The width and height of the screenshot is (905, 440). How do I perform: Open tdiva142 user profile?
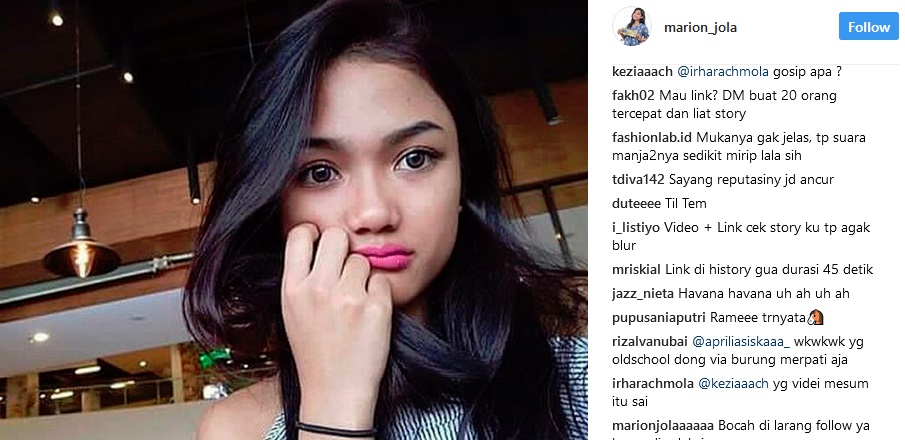pos(638,180)
